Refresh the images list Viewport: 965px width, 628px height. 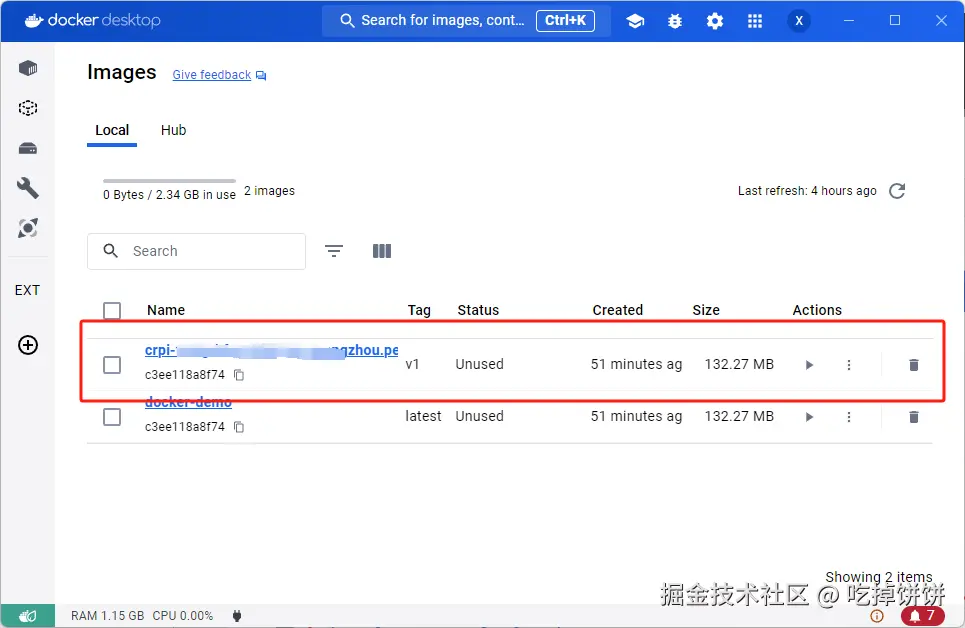pos(897,191)
